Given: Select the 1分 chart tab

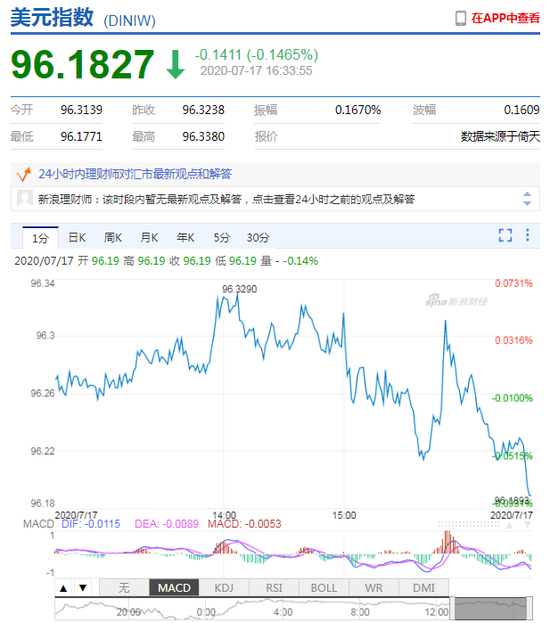Looking at the screenshot, I should [x=40, y=238].
